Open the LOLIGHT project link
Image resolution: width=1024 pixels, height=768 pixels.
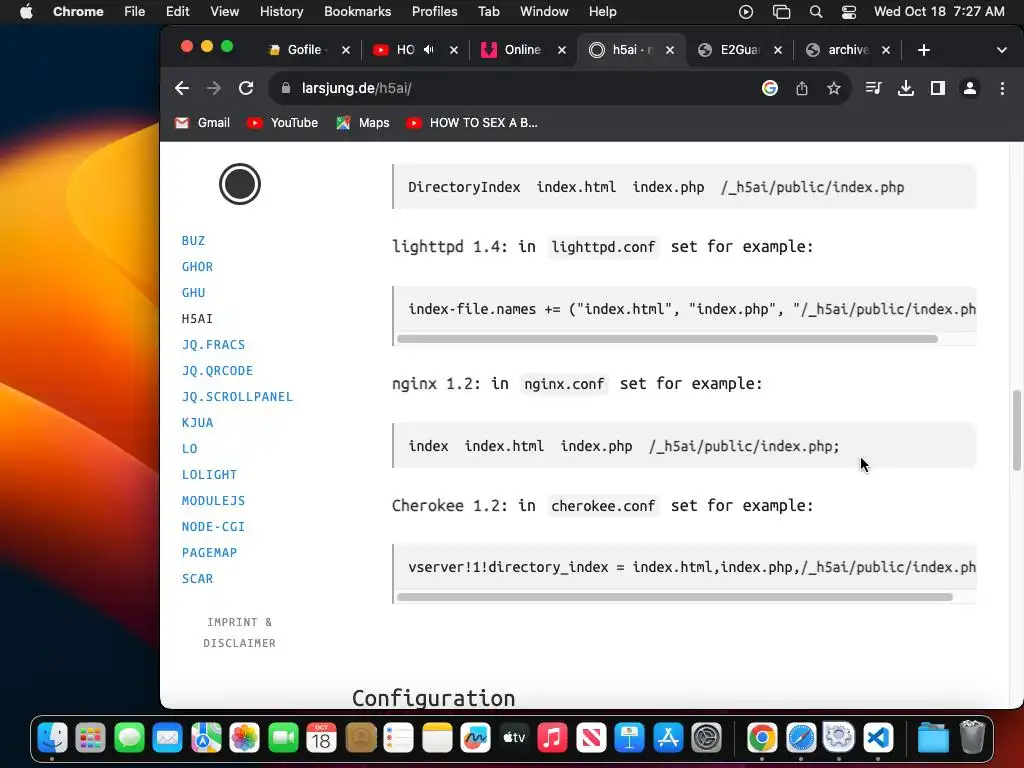click(209, 475)
